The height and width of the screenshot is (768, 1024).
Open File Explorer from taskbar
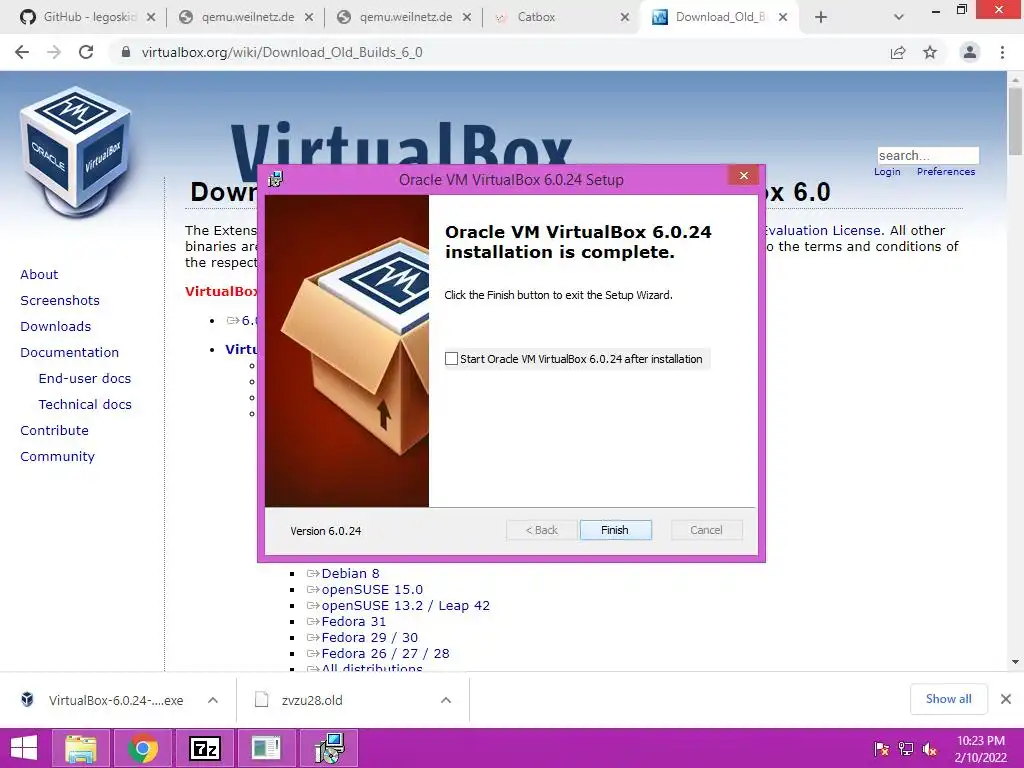[x=80, y=748]
